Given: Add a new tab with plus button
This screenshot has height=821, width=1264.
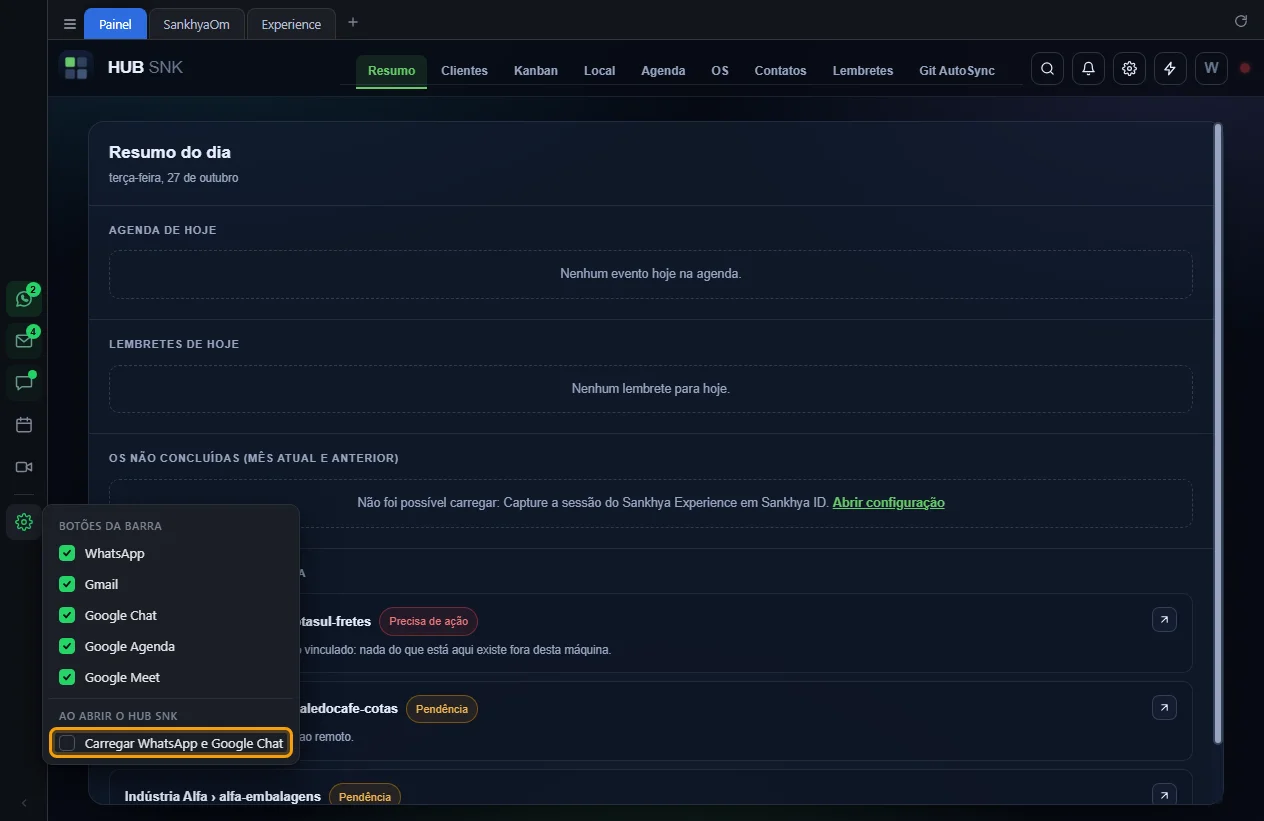Looking at the screenshot, I should 352,22.
